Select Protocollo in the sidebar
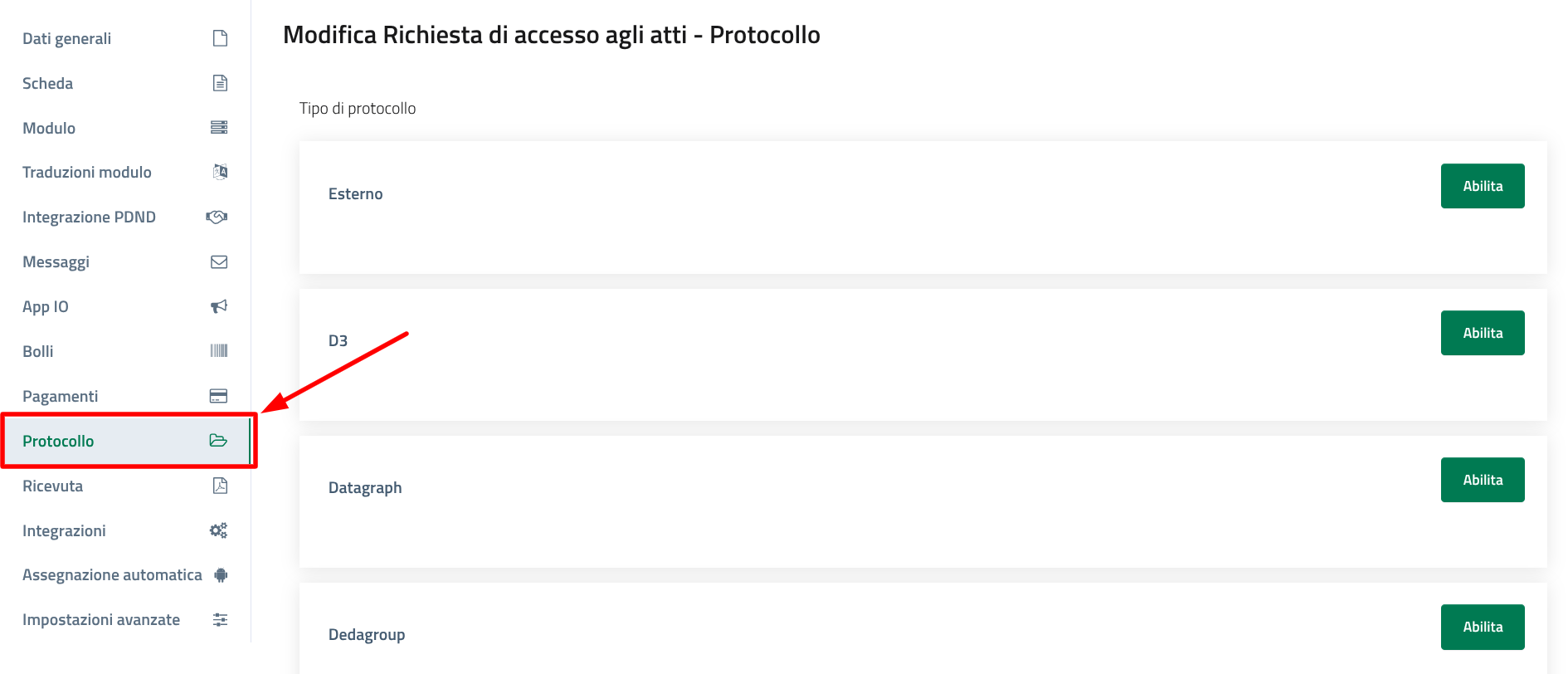The image size is (1568, 674). click(58, 442)
